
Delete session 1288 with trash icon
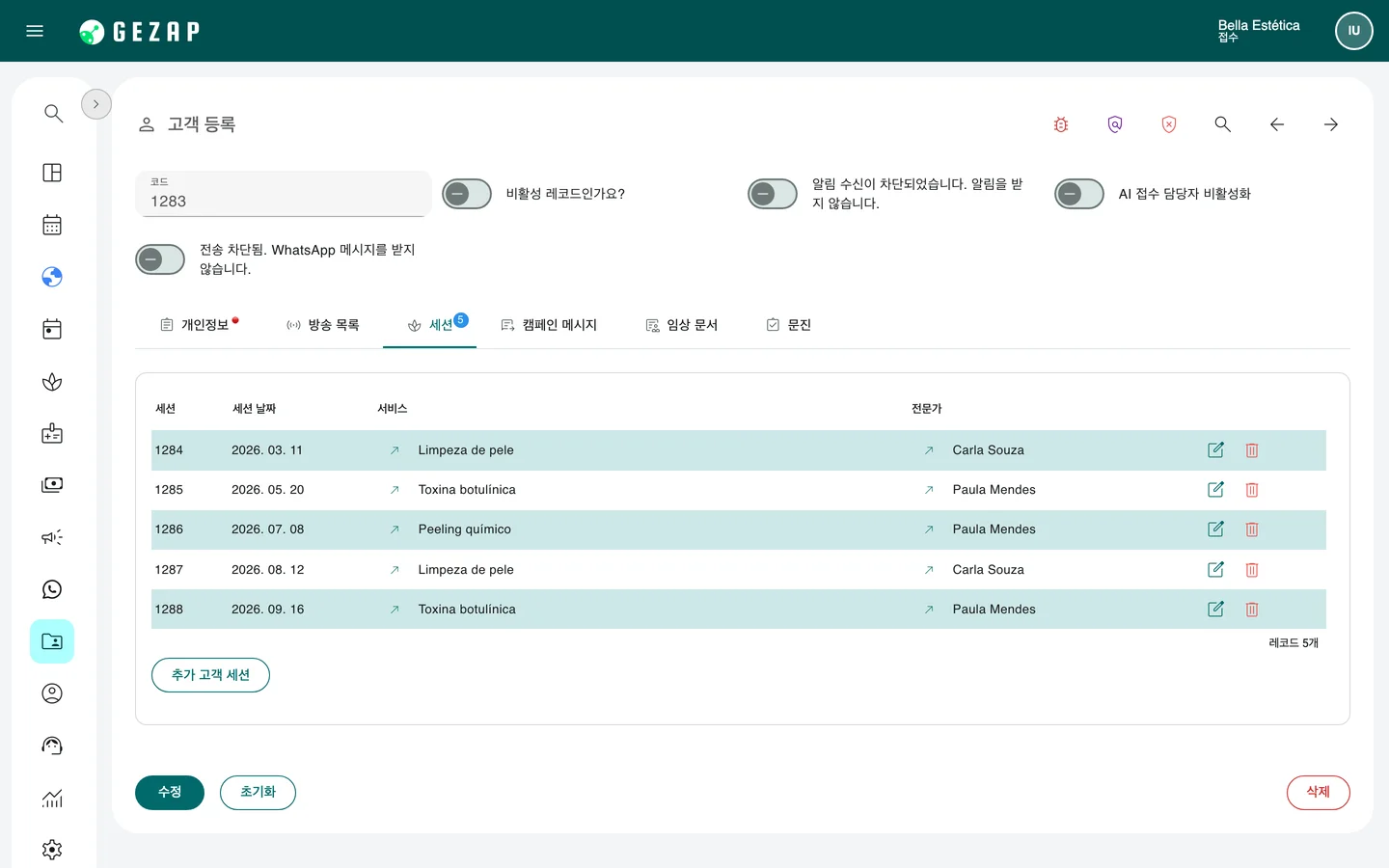point(1252,610)
